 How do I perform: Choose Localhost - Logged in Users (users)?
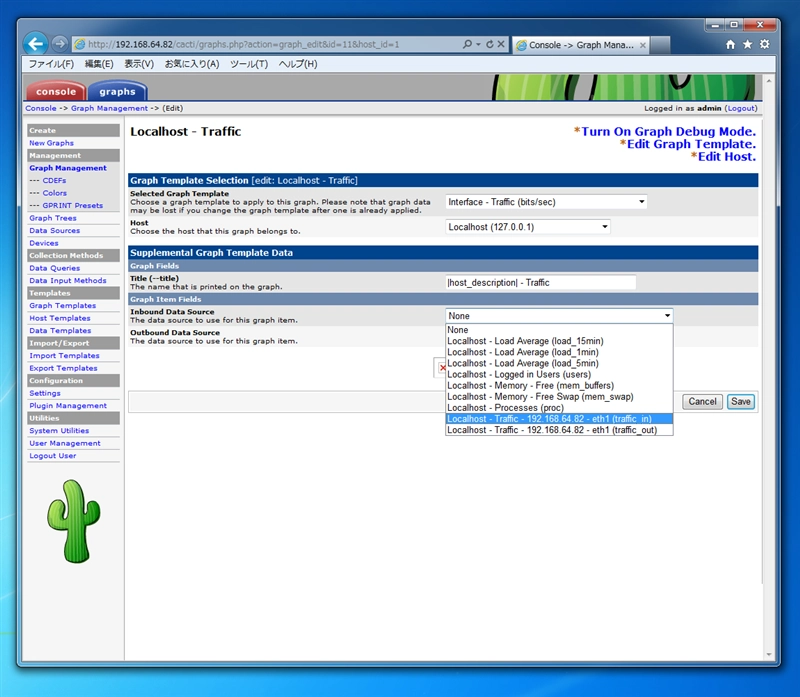[x=559, y=375]
